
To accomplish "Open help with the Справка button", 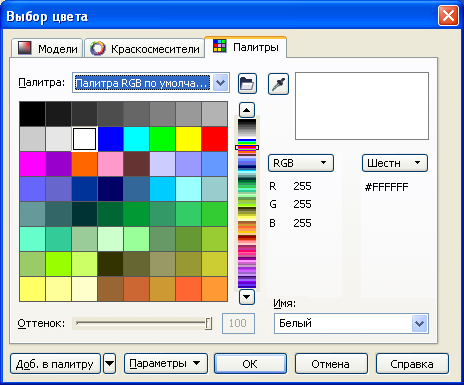I will tap(412, 364).
